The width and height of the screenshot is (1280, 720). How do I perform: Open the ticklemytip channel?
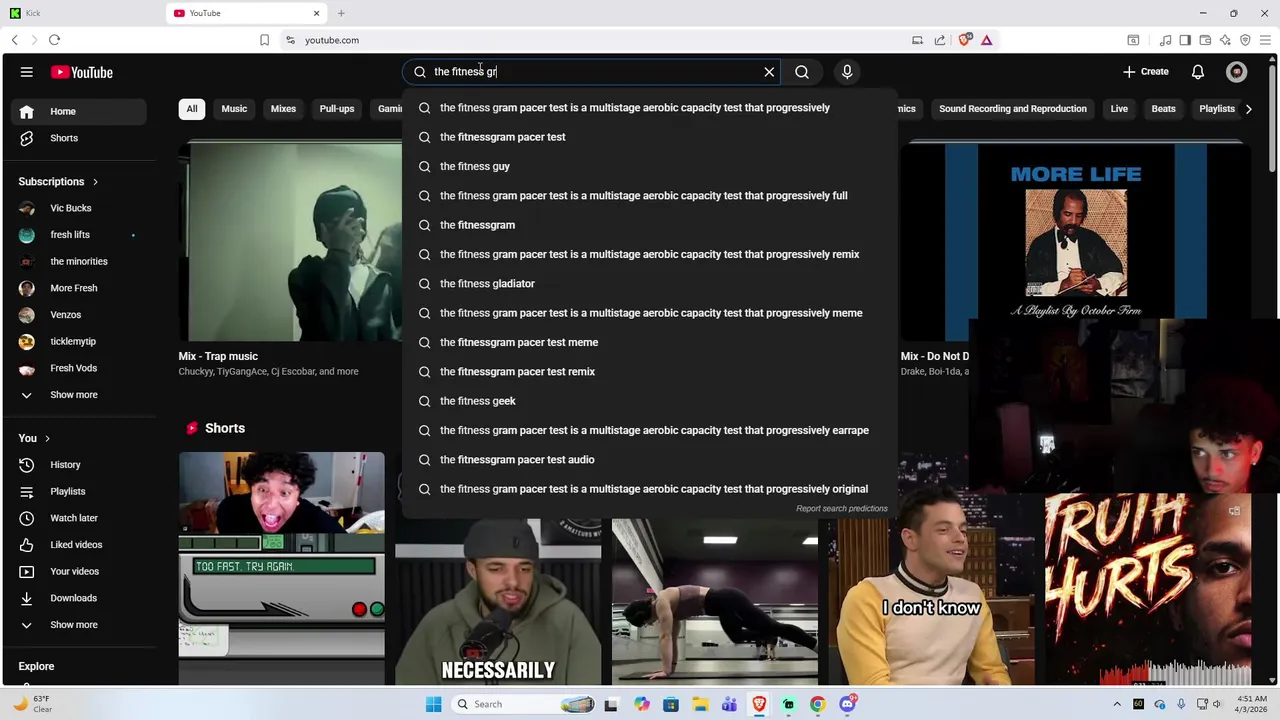[x=80, y=341]
